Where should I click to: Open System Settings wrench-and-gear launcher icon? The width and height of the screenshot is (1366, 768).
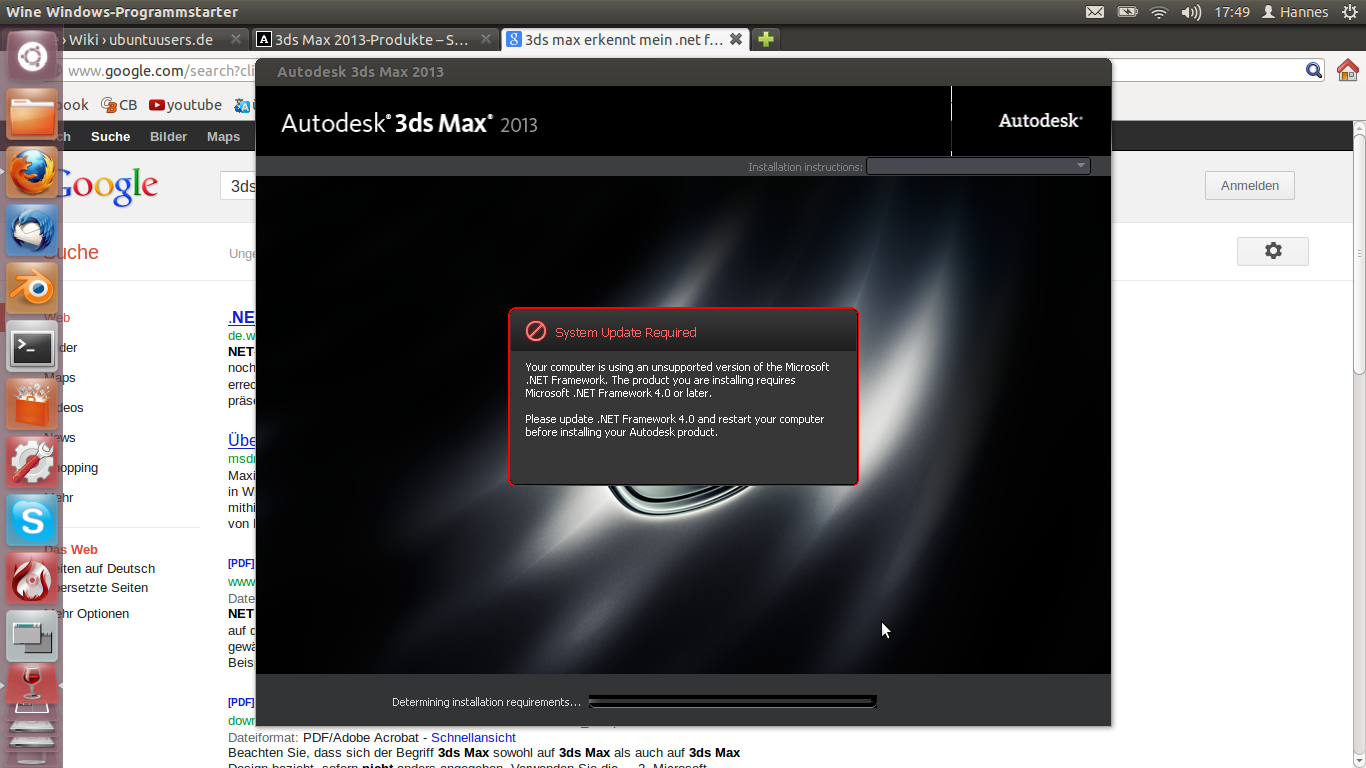coord(32,462)
